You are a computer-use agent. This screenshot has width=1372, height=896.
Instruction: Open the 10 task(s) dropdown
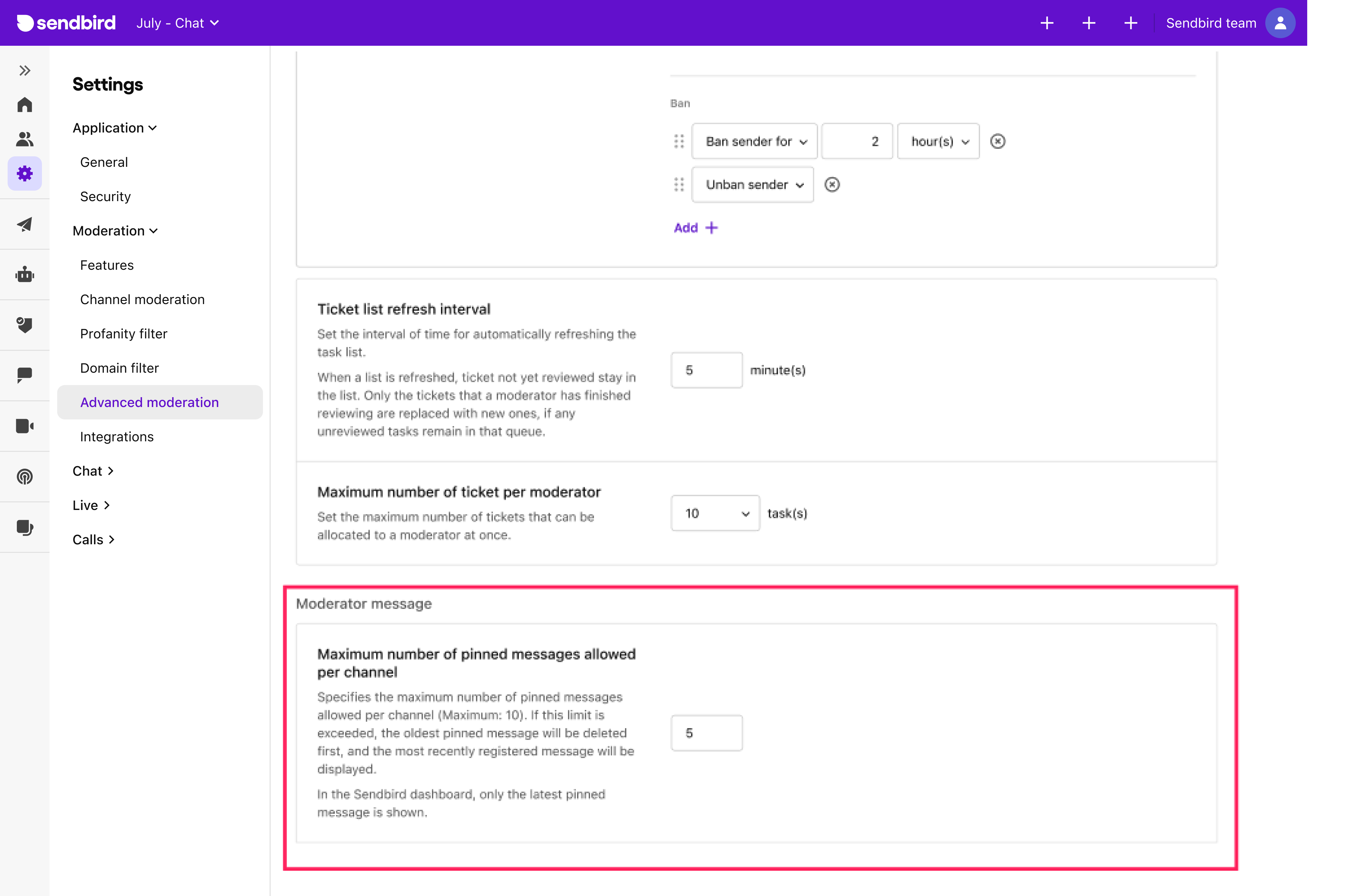pos(715,513)
